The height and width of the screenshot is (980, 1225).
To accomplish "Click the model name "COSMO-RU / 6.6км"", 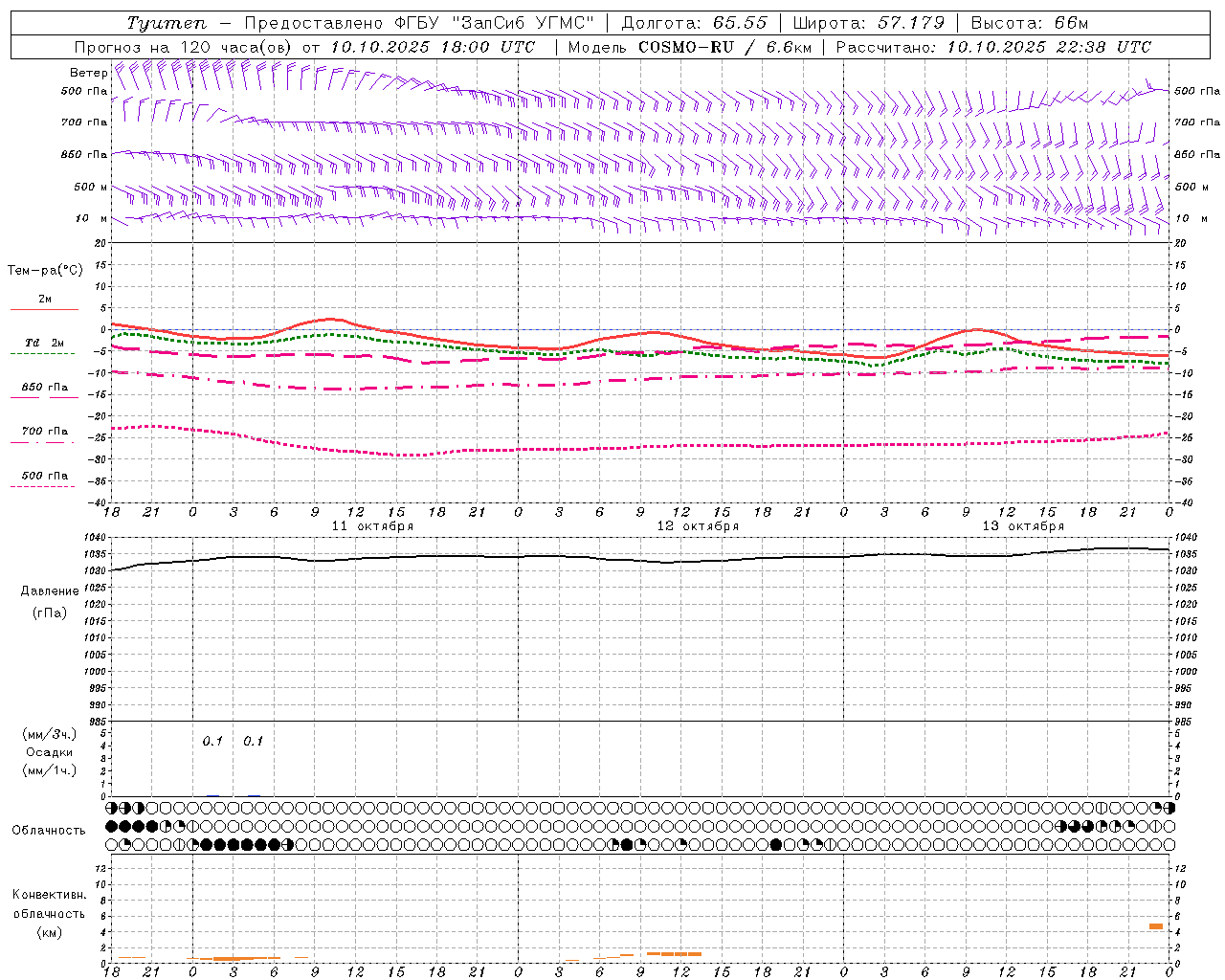I will click(x=725, y=47).
